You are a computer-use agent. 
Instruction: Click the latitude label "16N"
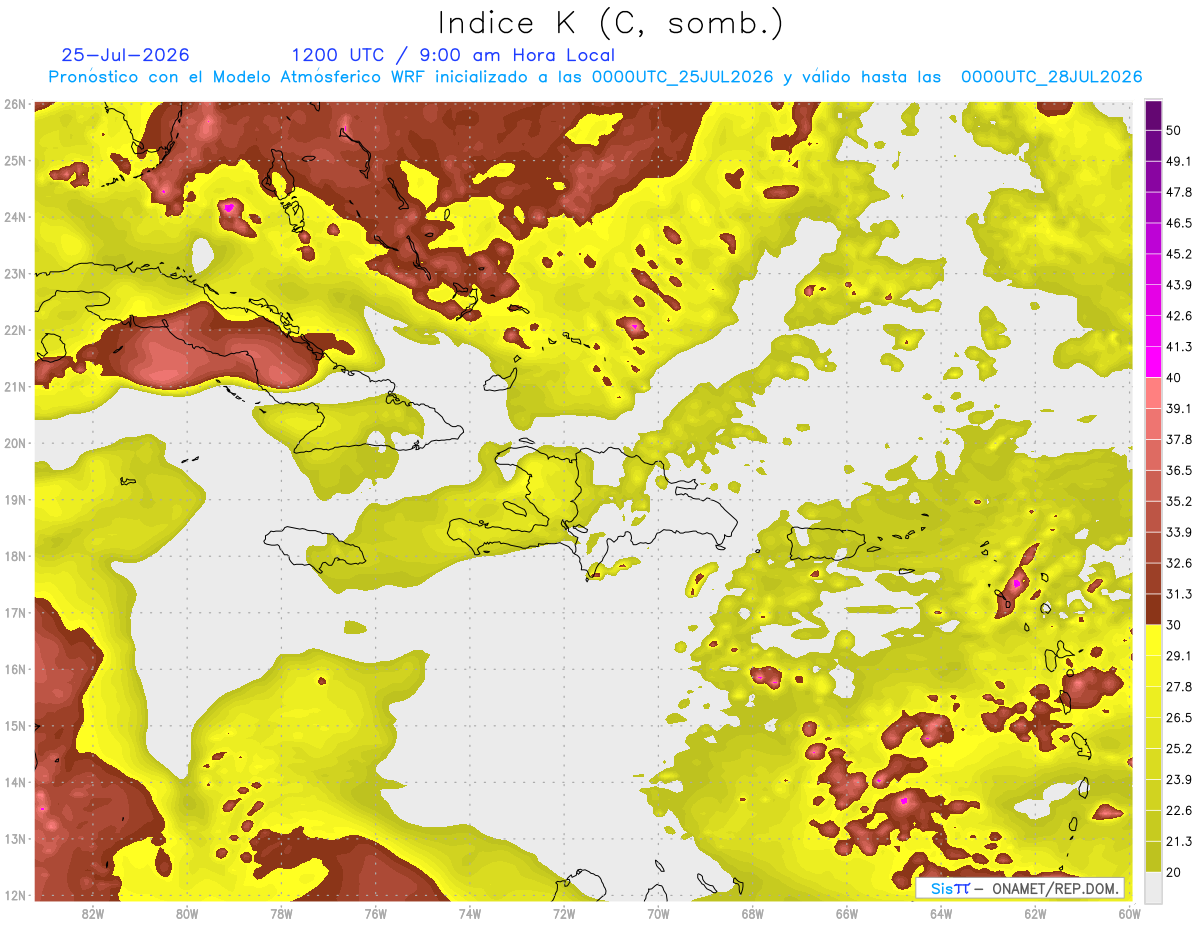tap(15, 669)
